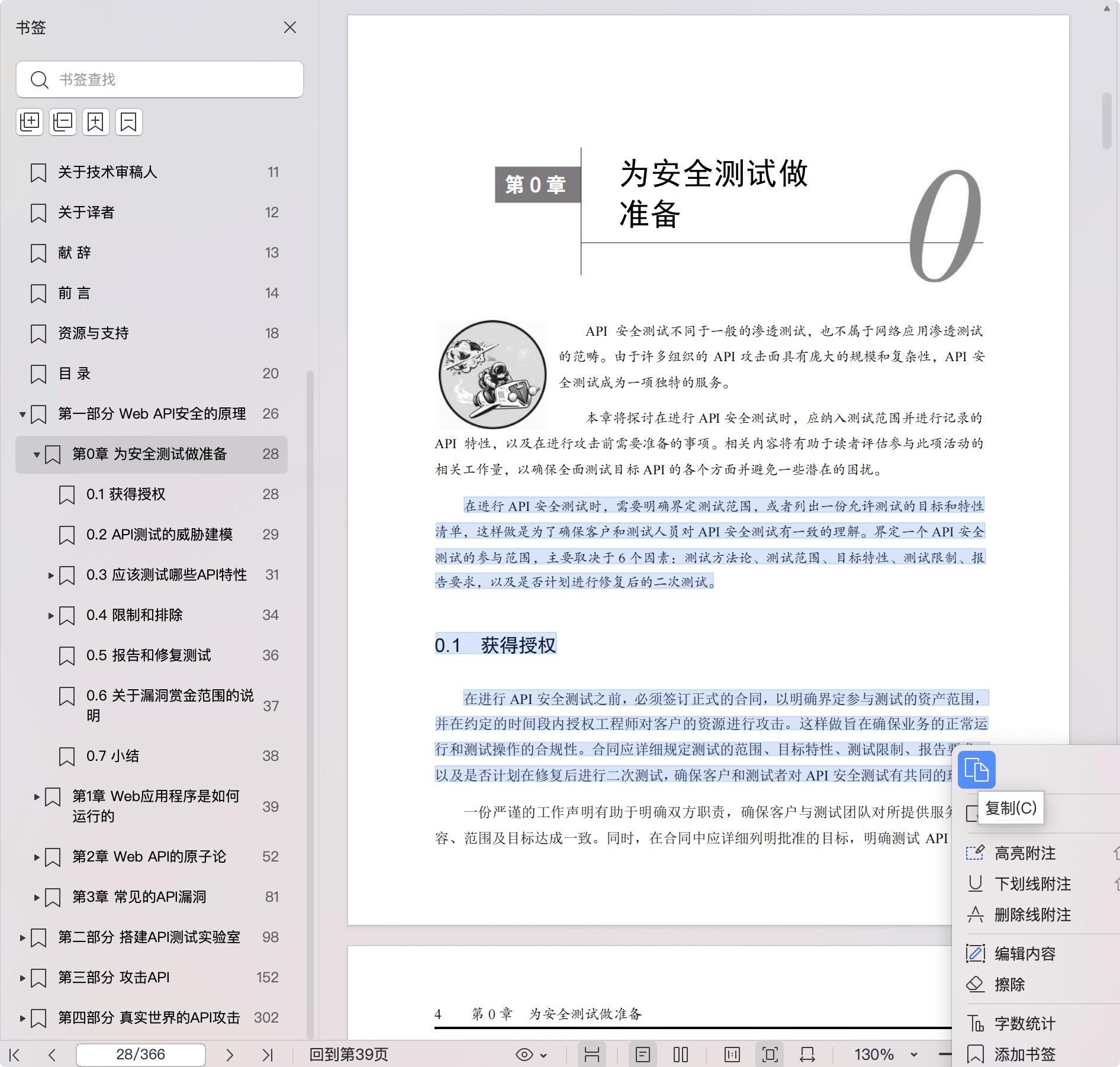
Task: Toggle single page view mode
Action: [642, 1055]
